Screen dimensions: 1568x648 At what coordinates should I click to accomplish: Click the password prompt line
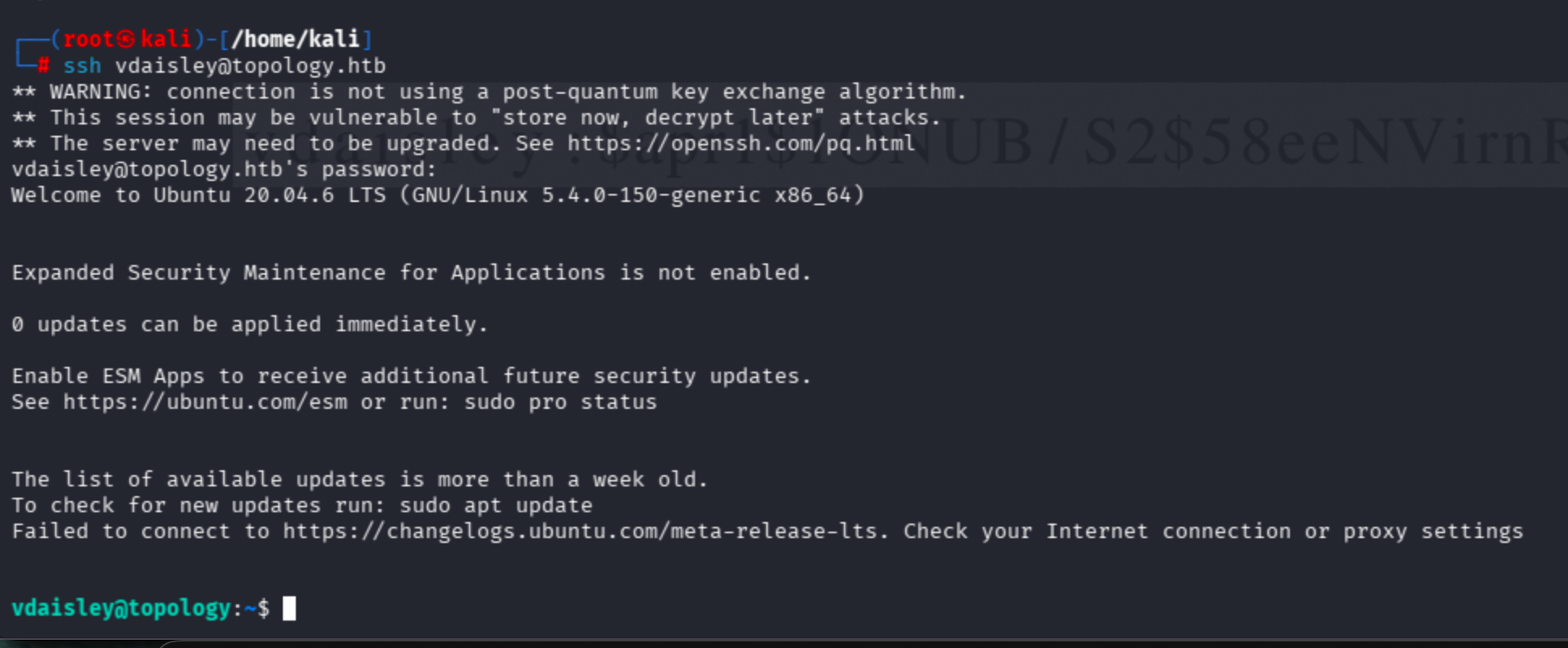click(224, 170)
